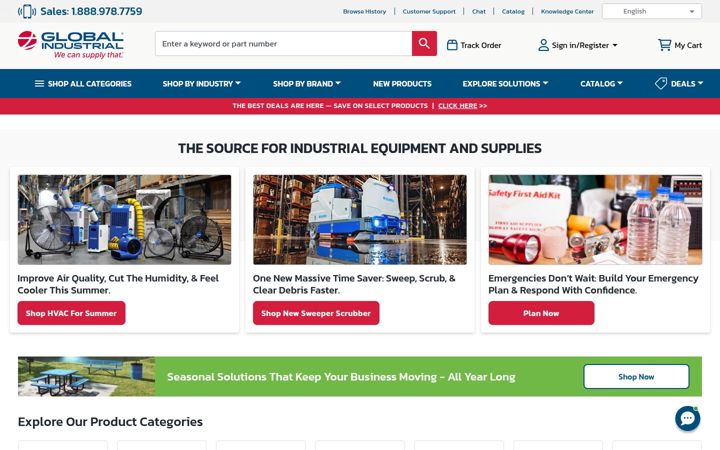Image resolution: width=720 pixels, height=450 pixels.
Task: Expand the Shop By Brand menu
Action: click(307, 84)
